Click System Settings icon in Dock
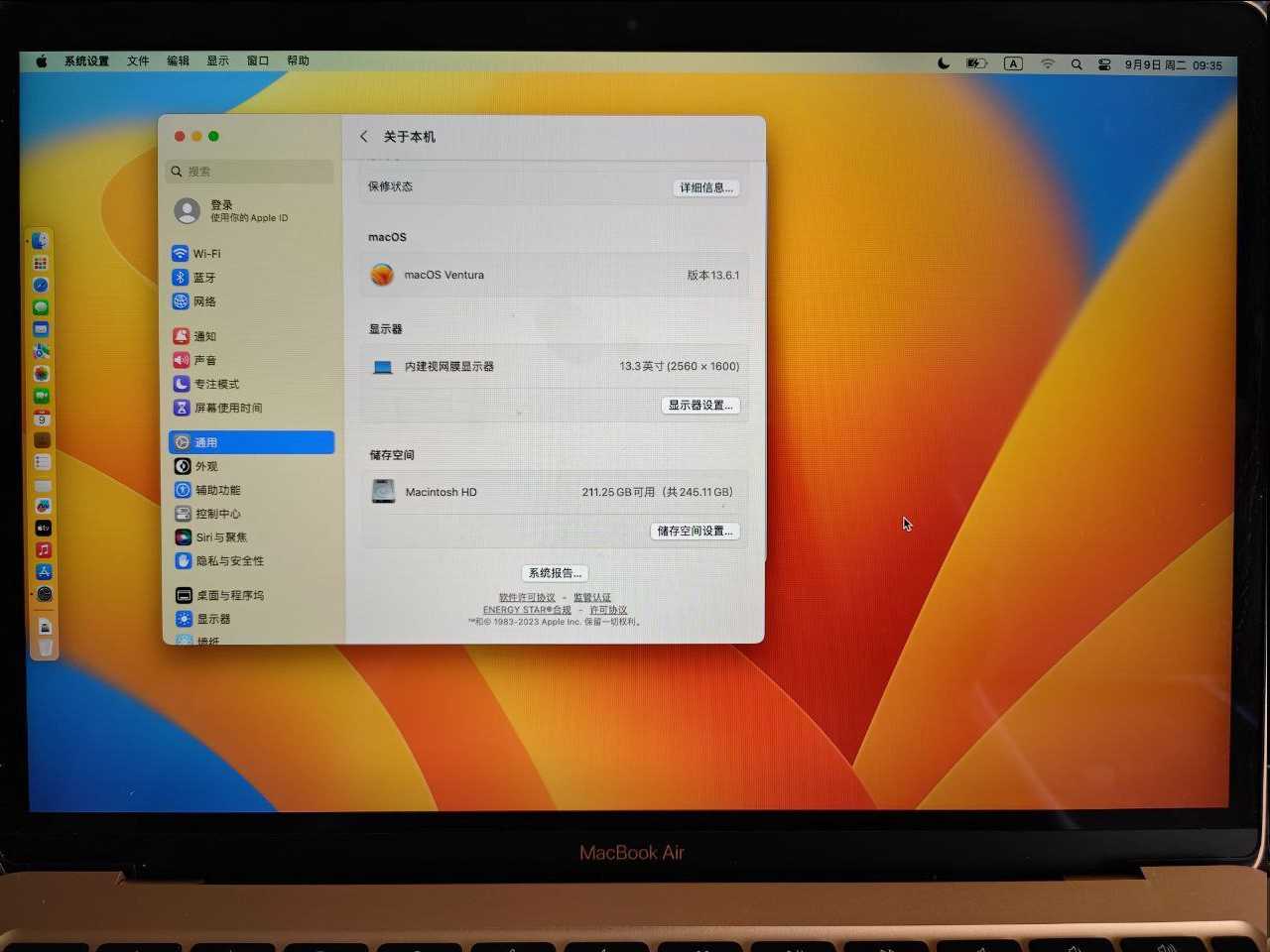Image resolution: width=1270 pixels, height=952 pixels. 45,595
